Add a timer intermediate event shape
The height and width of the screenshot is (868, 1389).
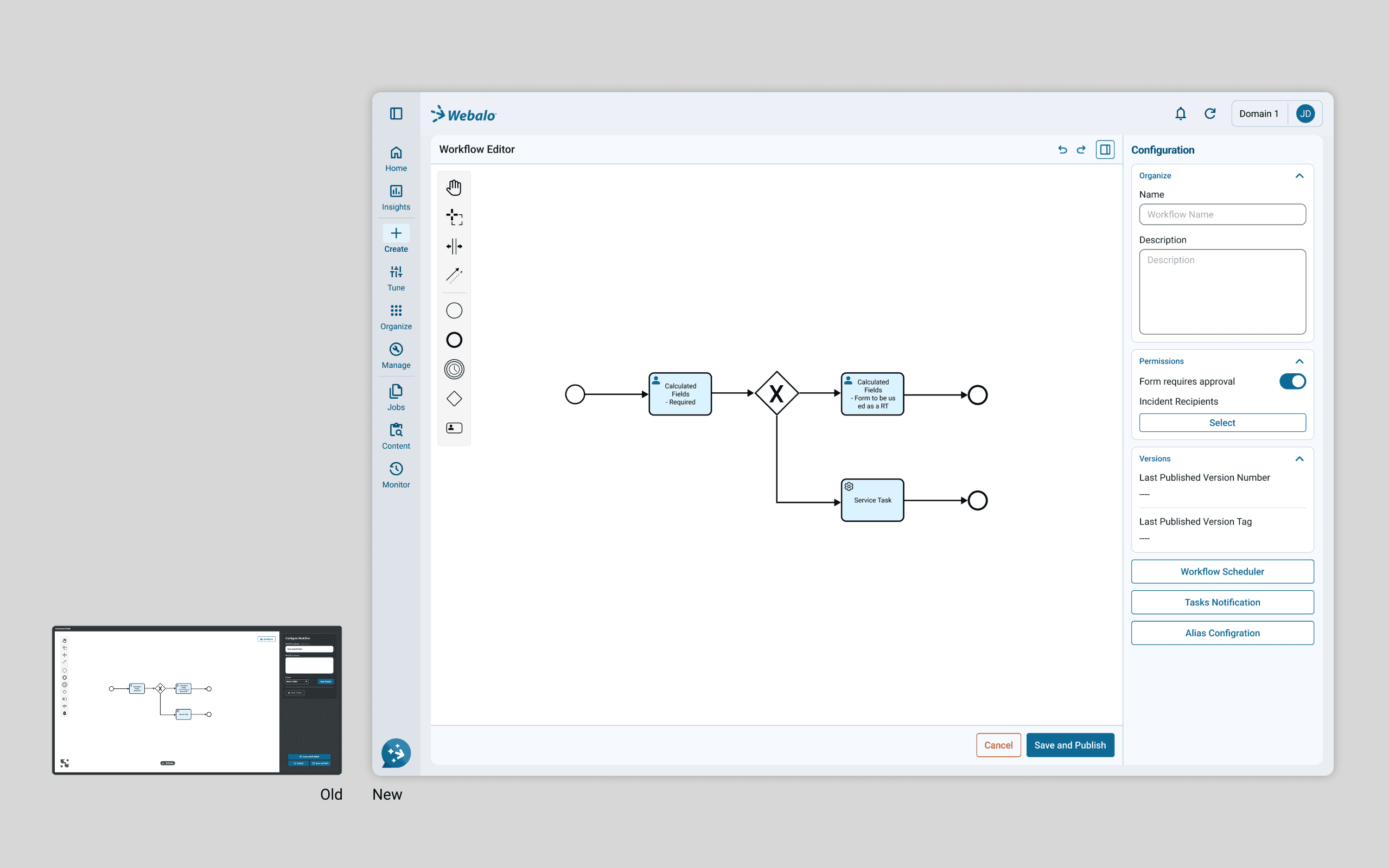(454, 369)
